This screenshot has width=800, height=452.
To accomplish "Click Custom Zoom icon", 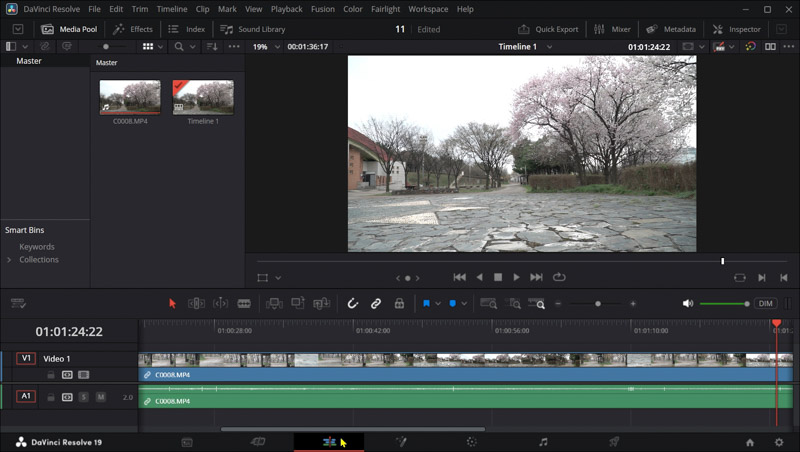I will pos(537,304).
